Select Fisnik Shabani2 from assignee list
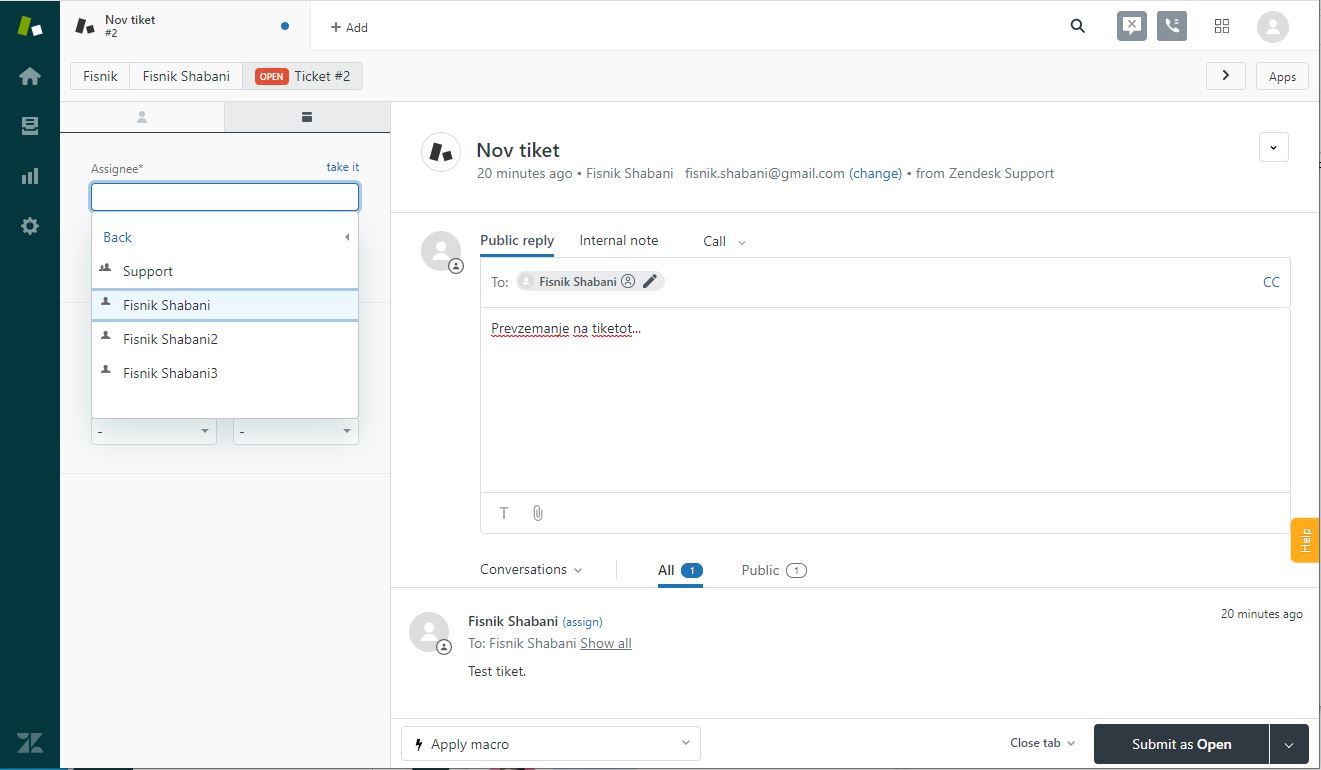The width and height of the screenshot is (1321, 770). [x=170, y=339]
